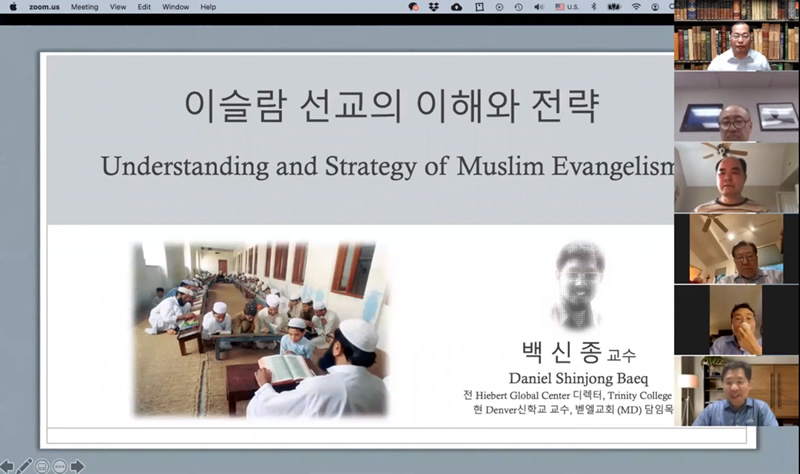The width and height of the screenshot is (800, 474).
Task: Open the slide view icon at bottom
Action: point(43,466)
